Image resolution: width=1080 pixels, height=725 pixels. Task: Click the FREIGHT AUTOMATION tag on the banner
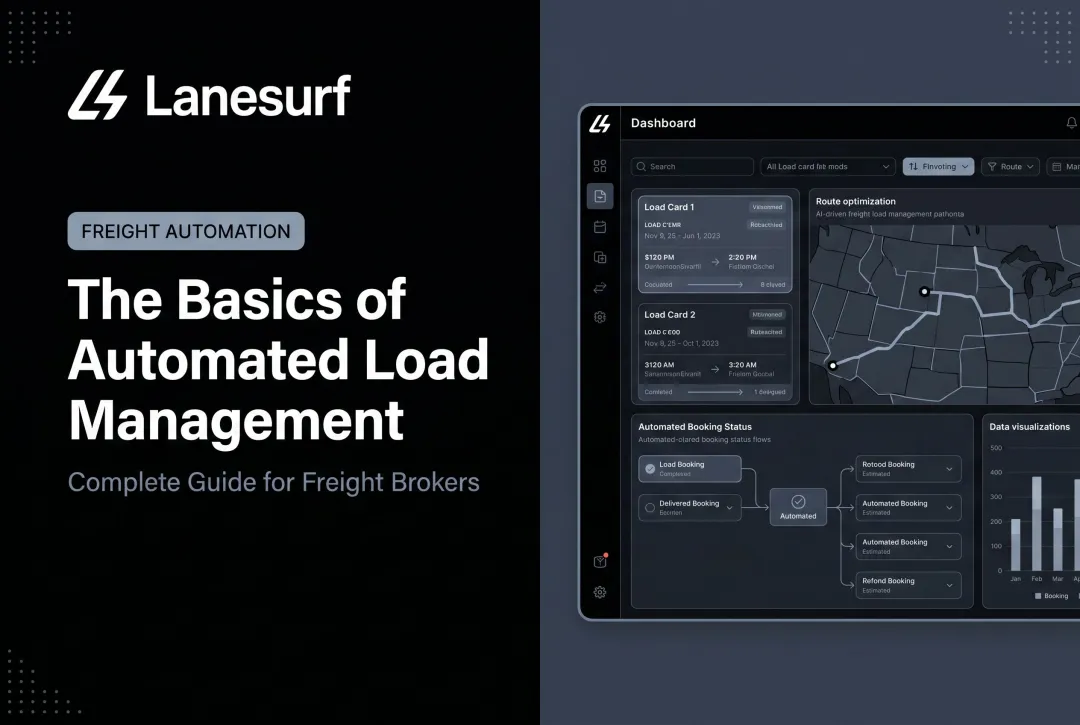(186, 231)
